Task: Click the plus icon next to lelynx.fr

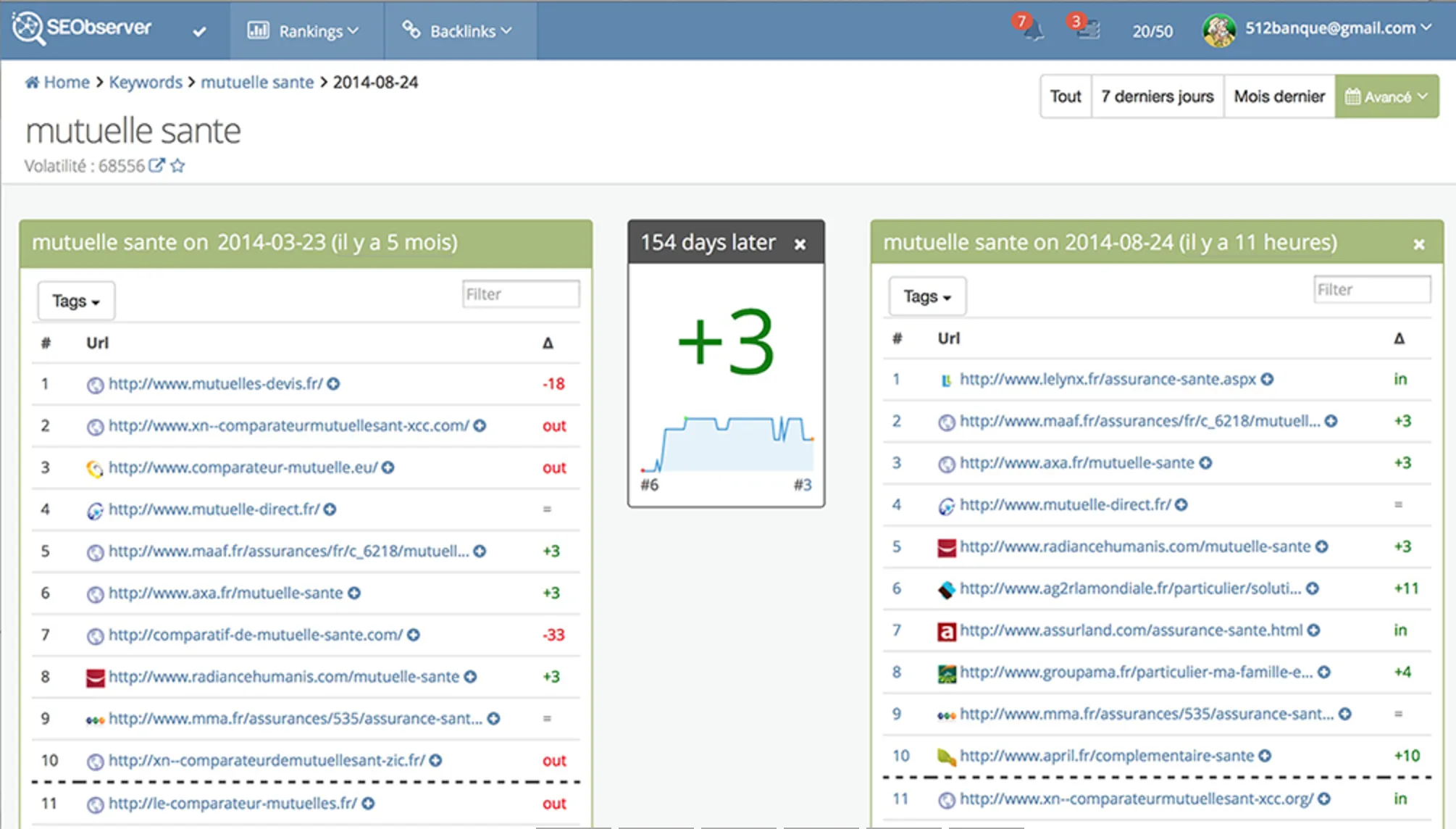Action: 1267,380
